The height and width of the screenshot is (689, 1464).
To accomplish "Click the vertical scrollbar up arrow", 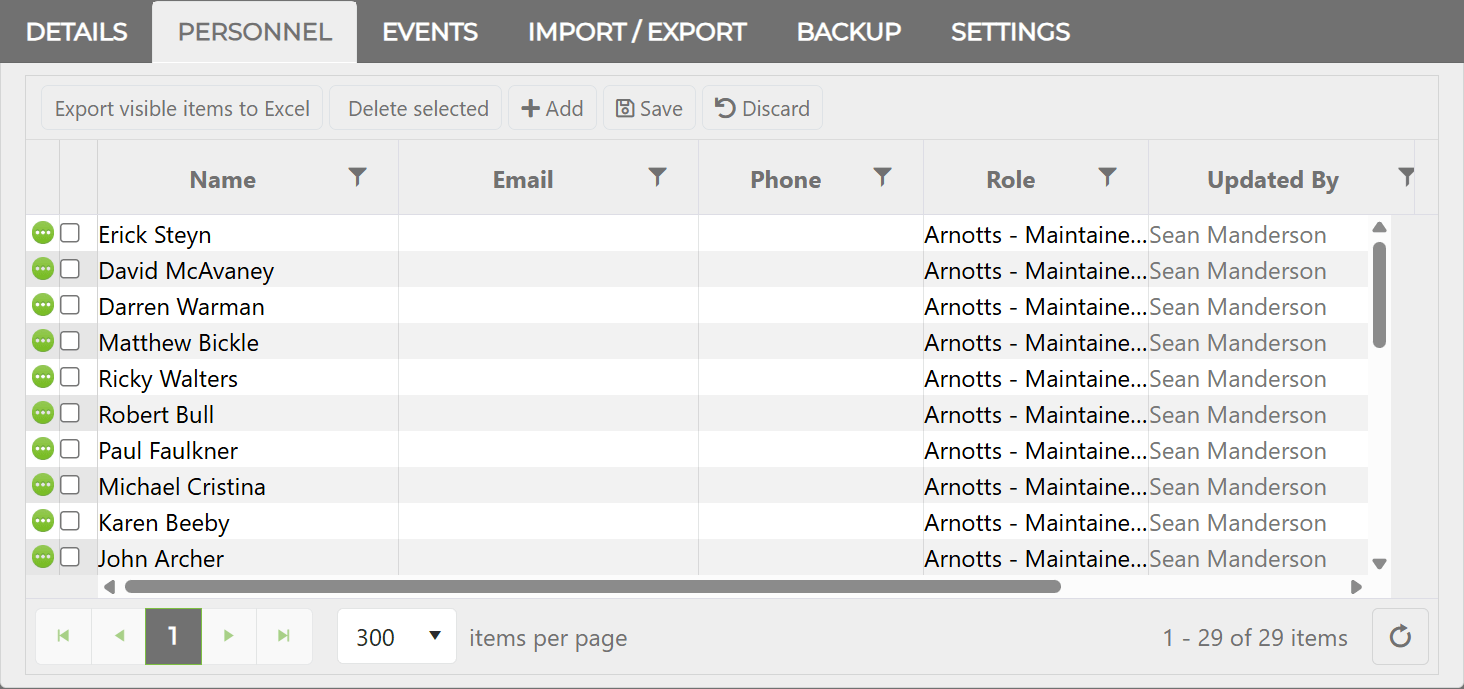I will (x=1379, y=227).
